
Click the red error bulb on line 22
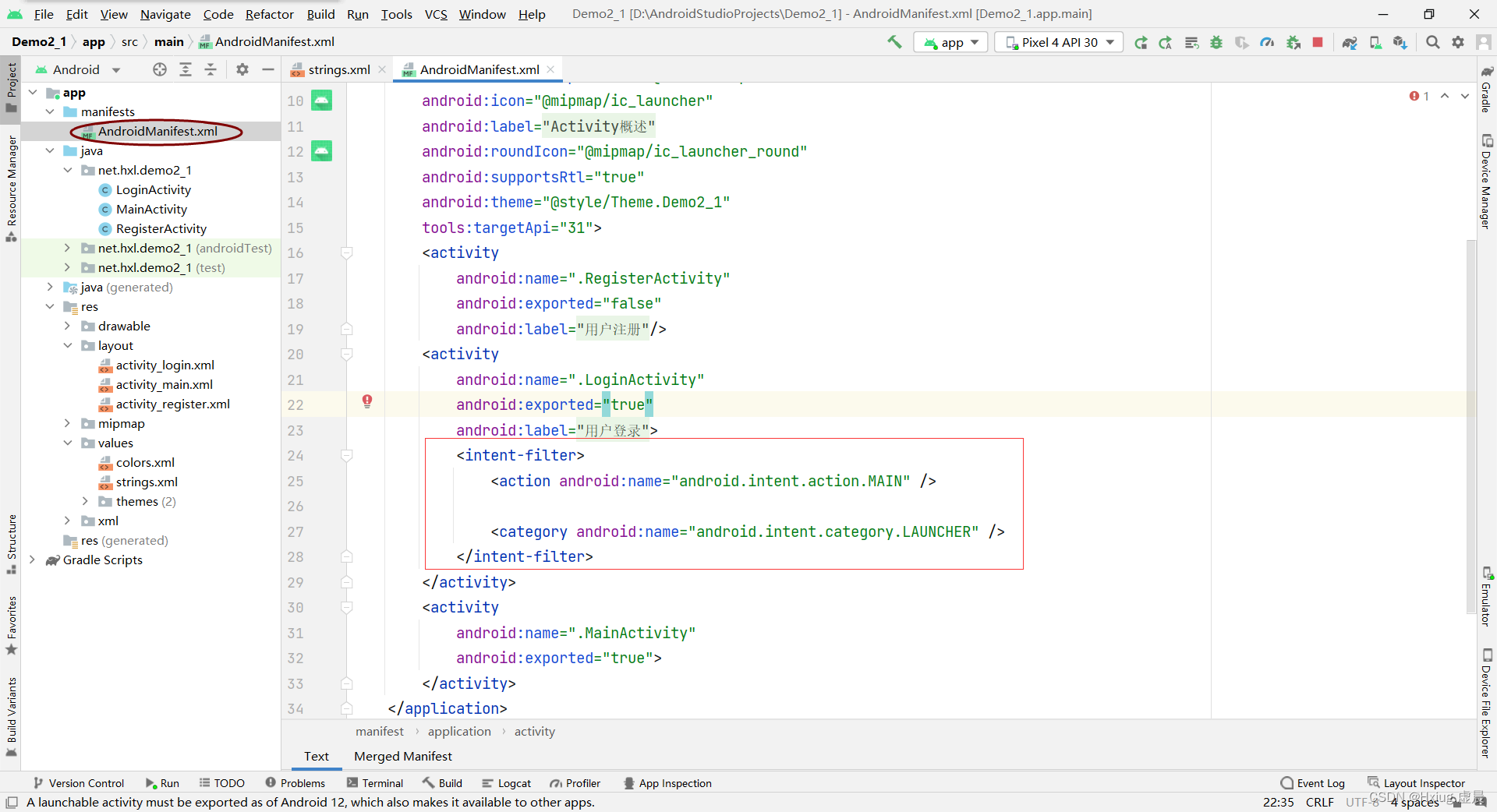(x=367, y=401)
